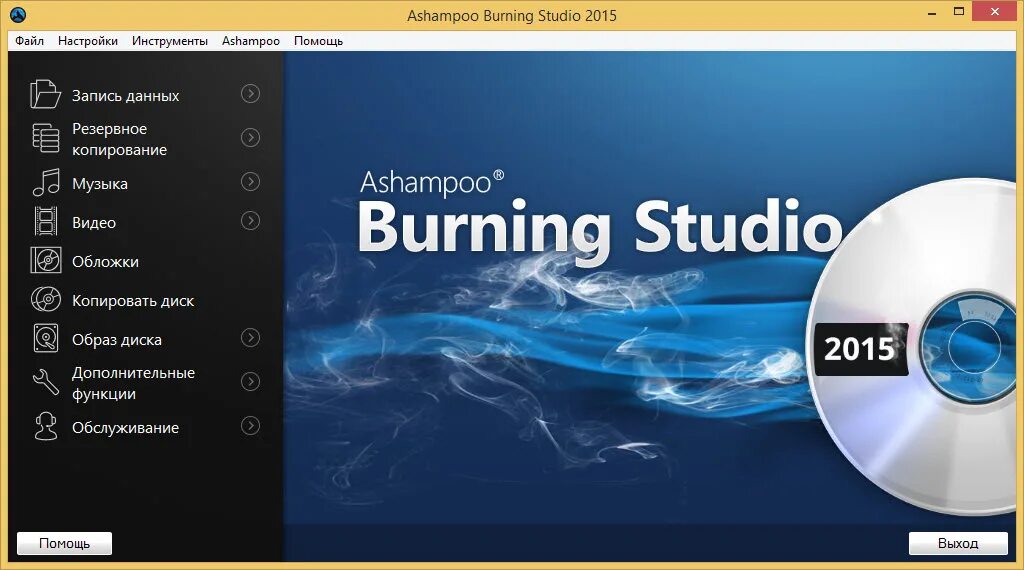Click the Ashampoo app icon in title bar

click(x=18, y=14)
